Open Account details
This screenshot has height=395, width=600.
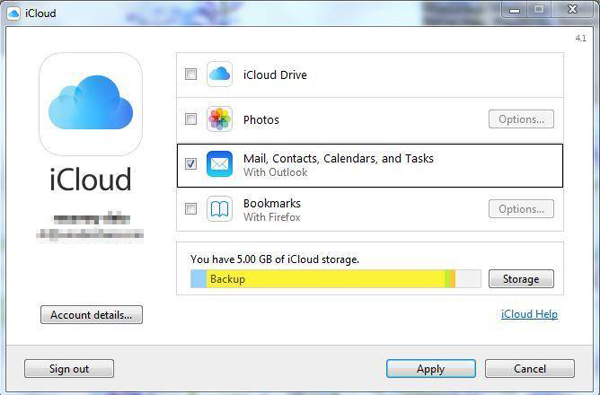pos(91,315)
